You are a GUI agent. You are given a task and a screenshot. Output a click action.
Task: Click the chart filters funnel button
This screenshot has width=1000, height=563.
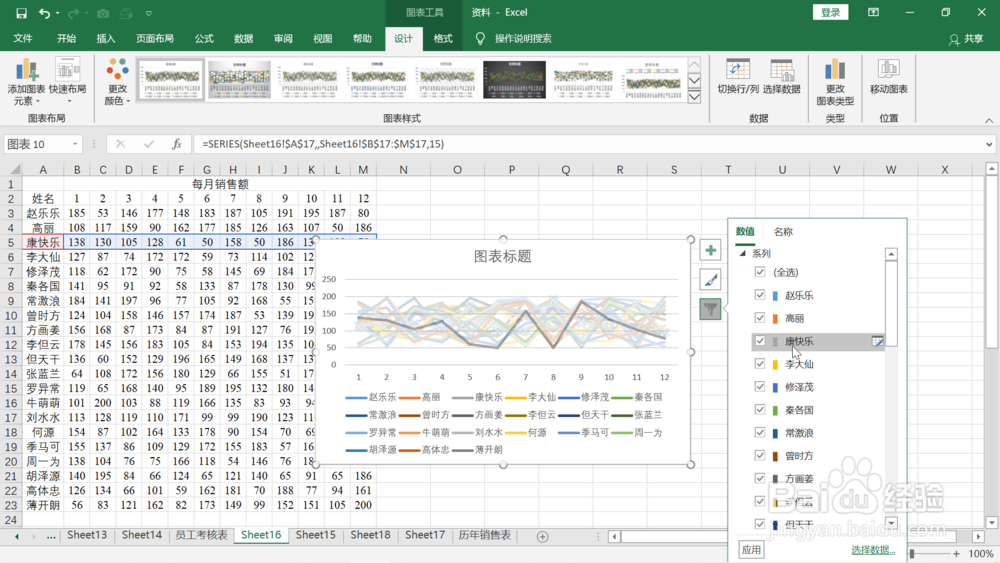(x=710, y=309)
